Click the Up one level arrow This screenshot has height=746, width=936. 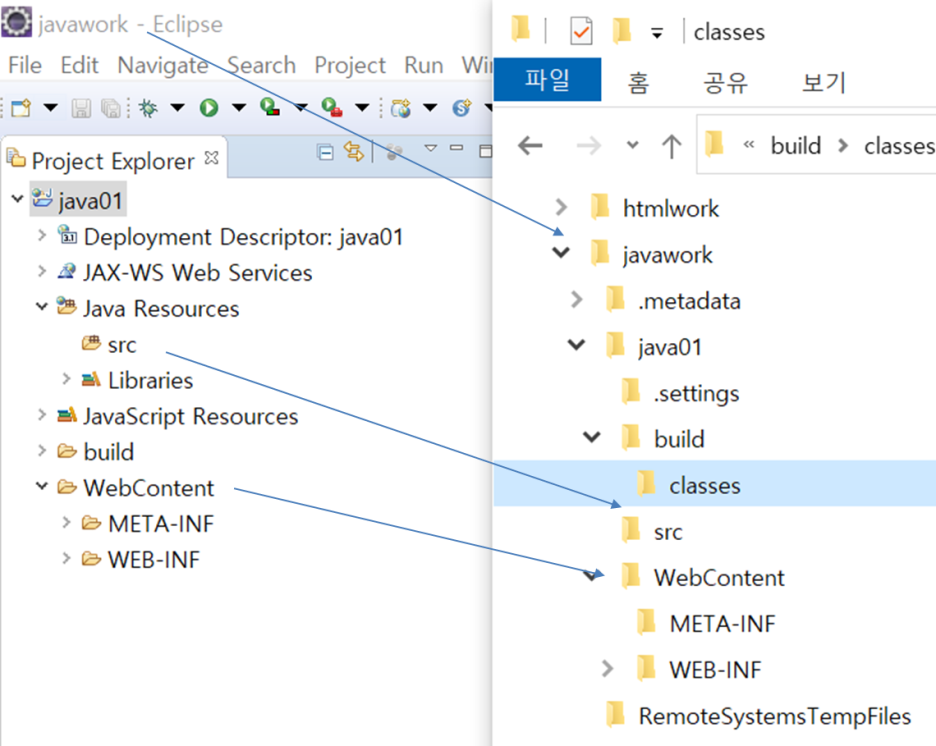point(672,146)
